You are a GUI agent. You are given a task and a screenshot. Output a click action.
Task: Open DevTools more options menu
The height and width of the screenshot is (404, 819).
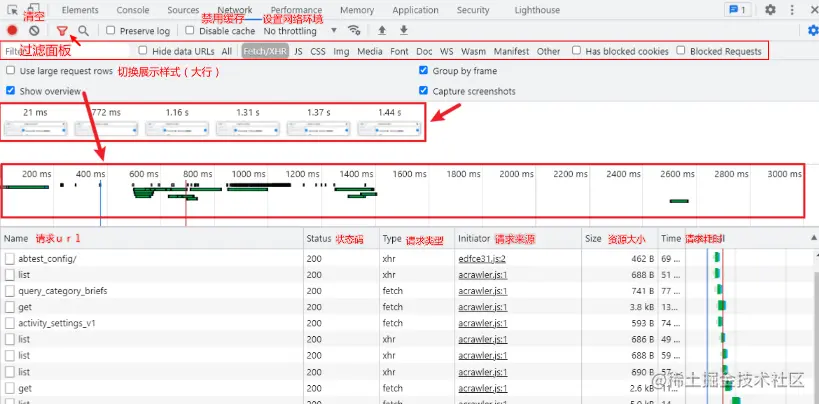click(x=793, y=9)
